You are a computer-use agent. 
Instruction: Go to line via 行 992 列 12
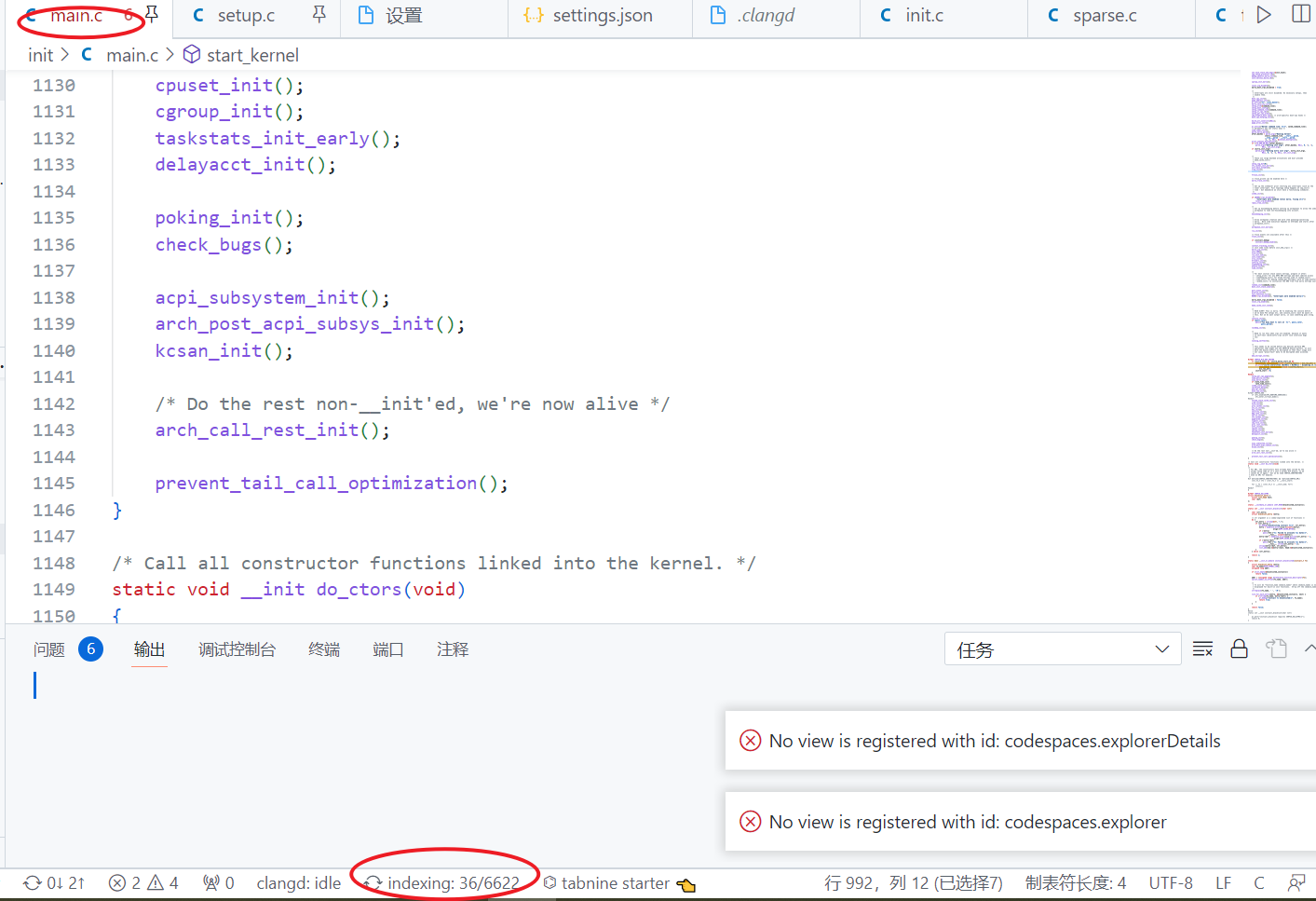913,882
